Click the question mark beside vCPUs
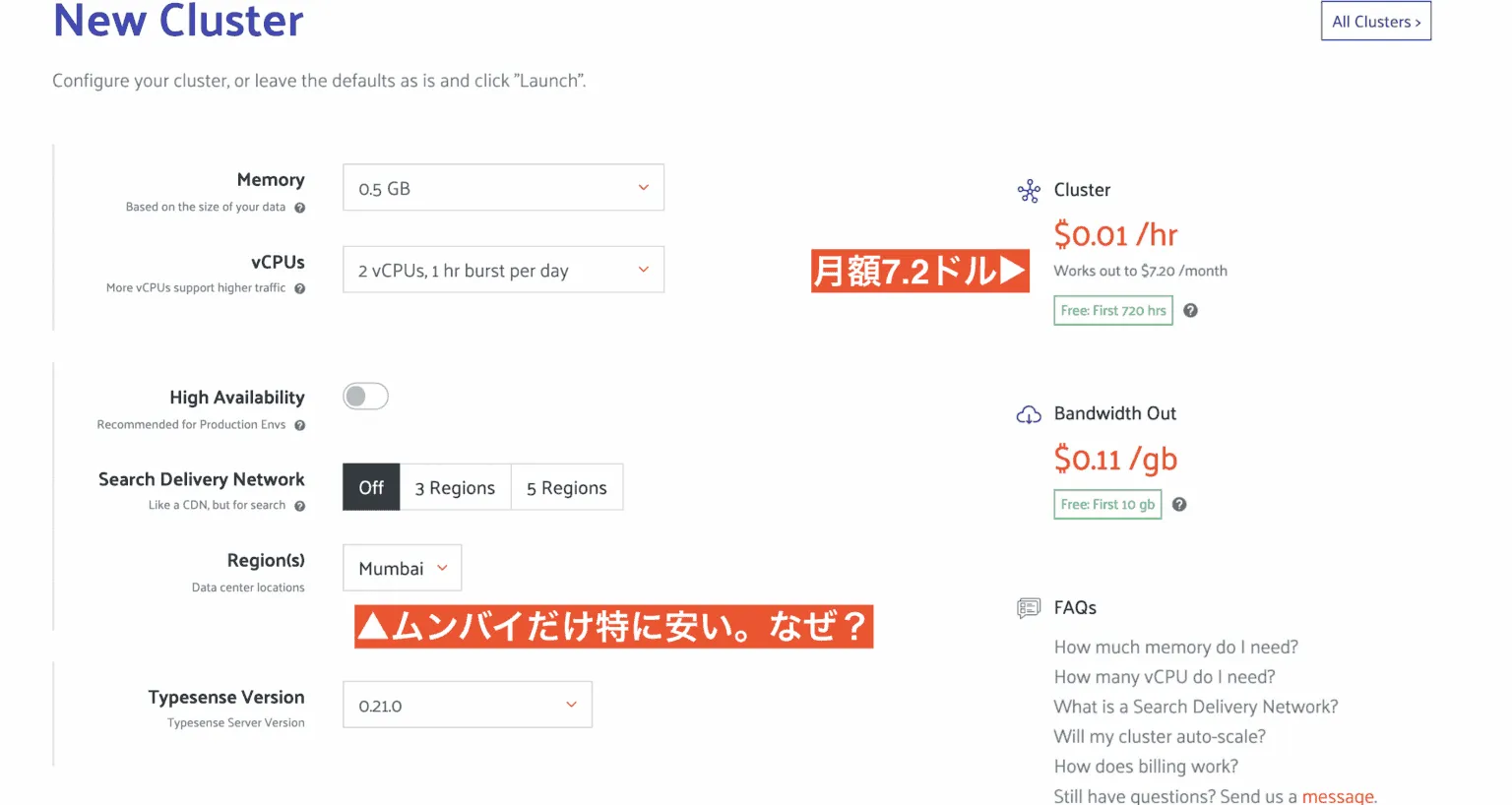The height and width of the screenshot is (805, 1512). click(300, 287)
